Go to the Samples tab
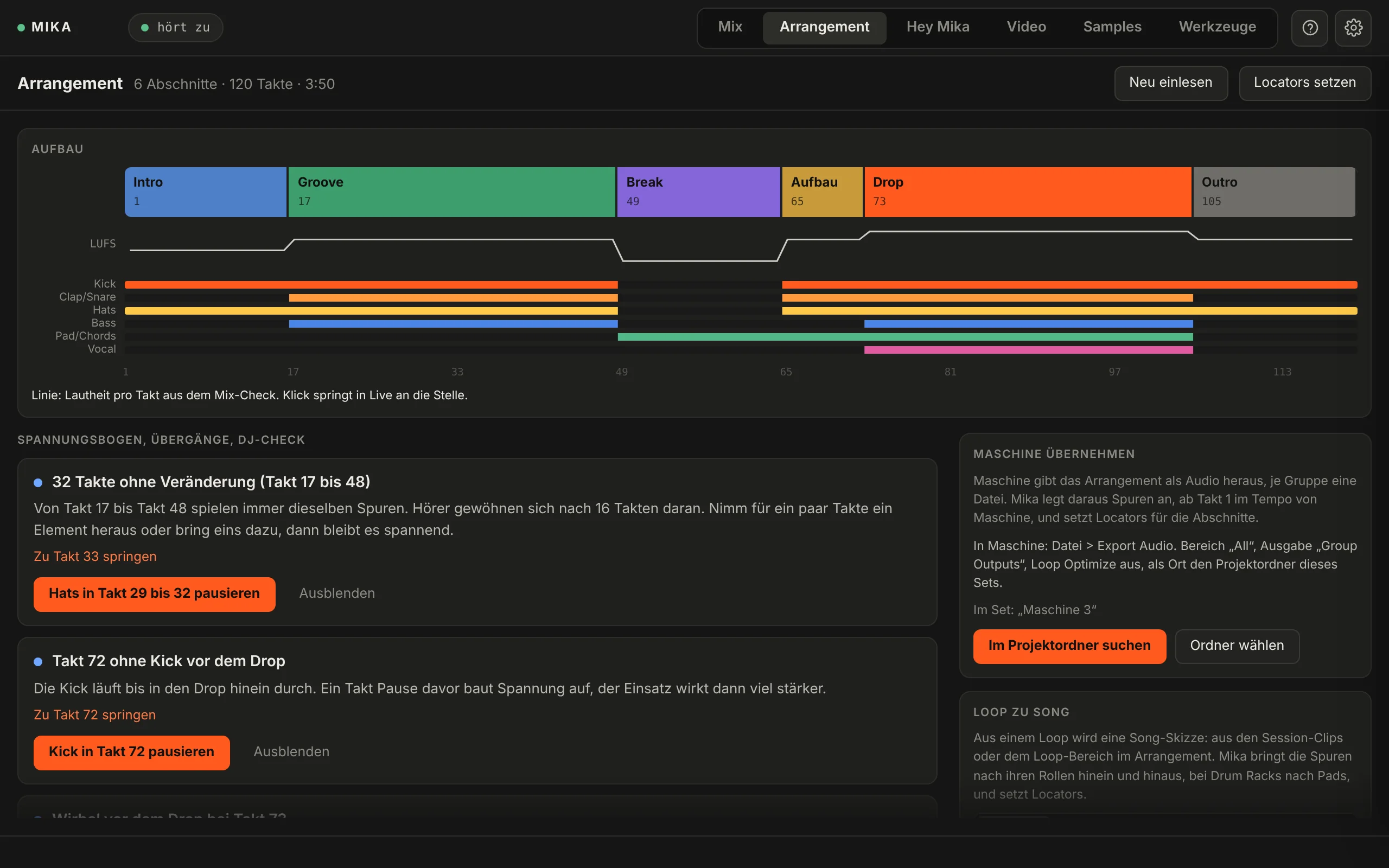The width and height of the screenshot is (1389, 868). (1112, 27)
